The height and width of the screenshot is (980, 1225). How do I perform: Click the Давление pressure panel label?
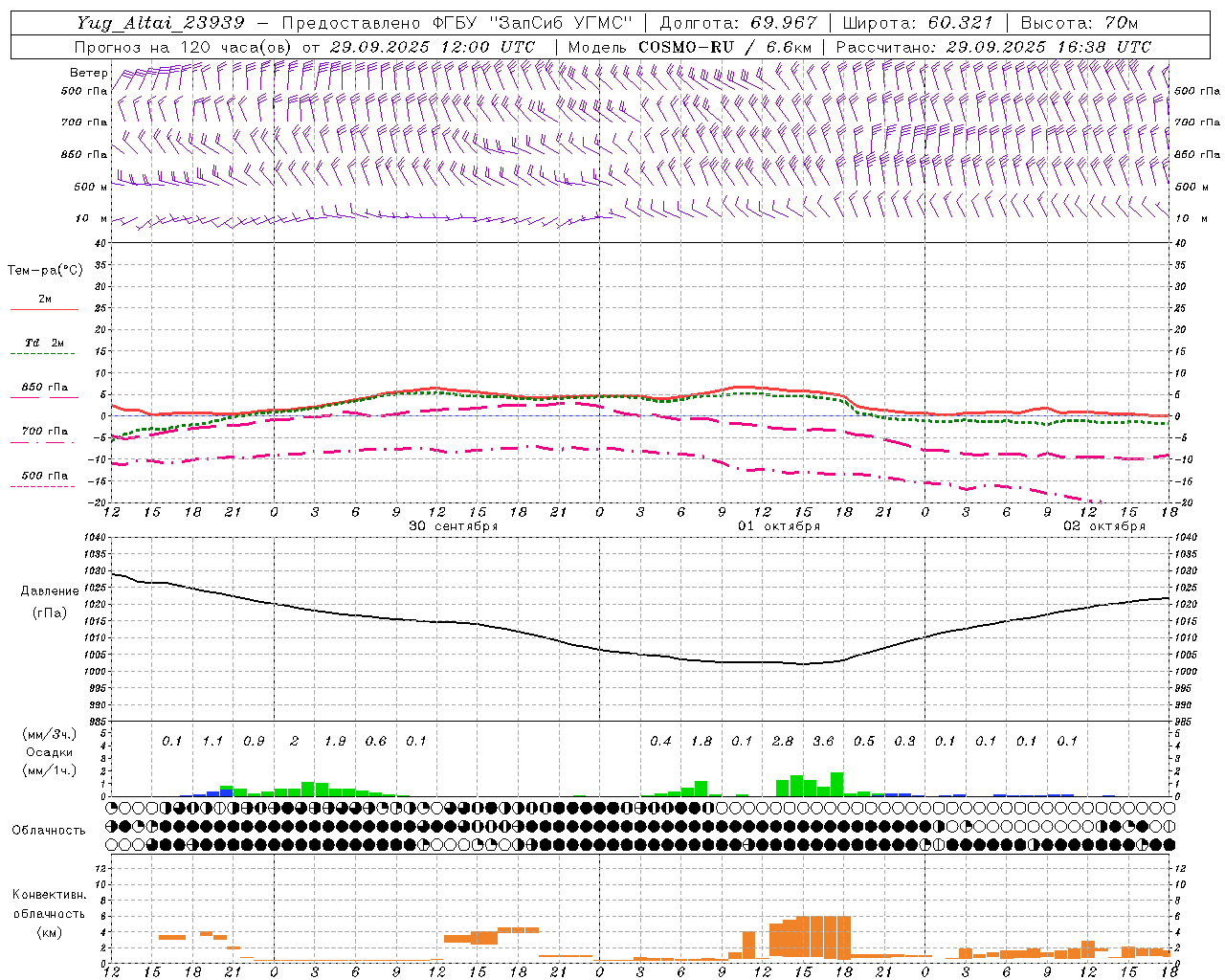(50, 591)
